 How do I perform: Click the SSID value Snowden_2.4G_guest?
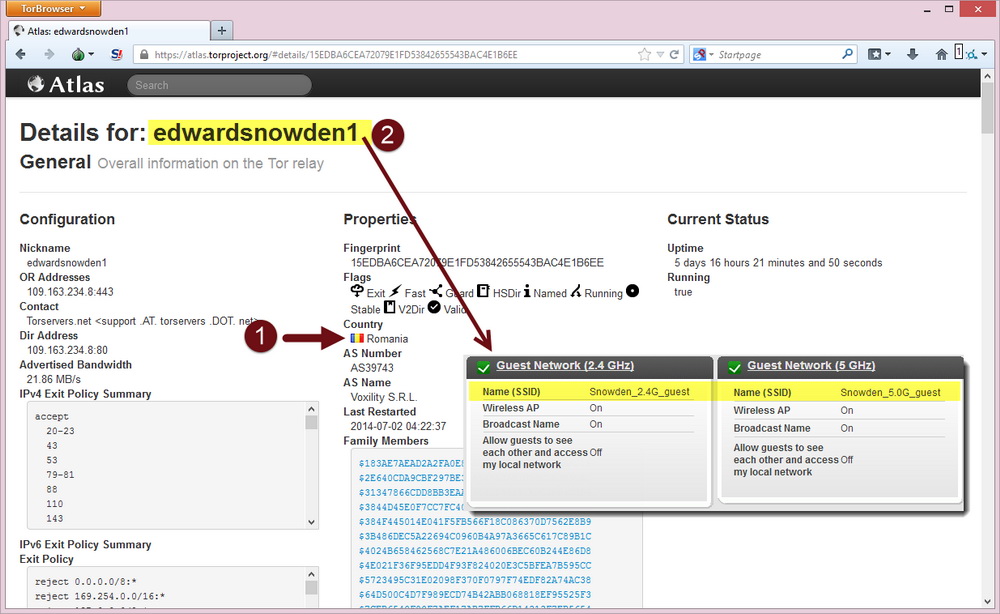[639, 392]
